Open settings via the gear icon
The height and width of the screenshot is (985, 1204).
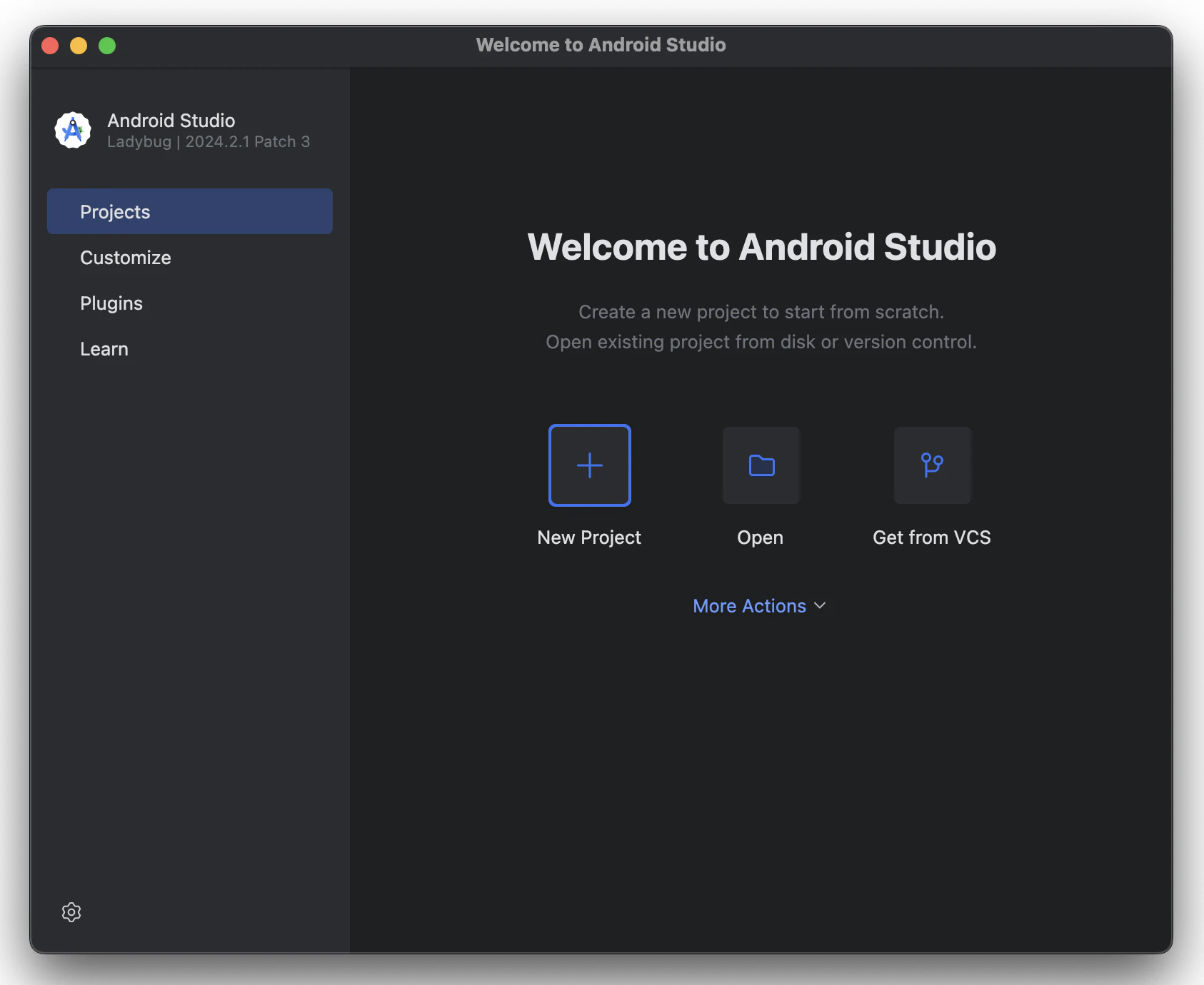[x=71, y=912]
